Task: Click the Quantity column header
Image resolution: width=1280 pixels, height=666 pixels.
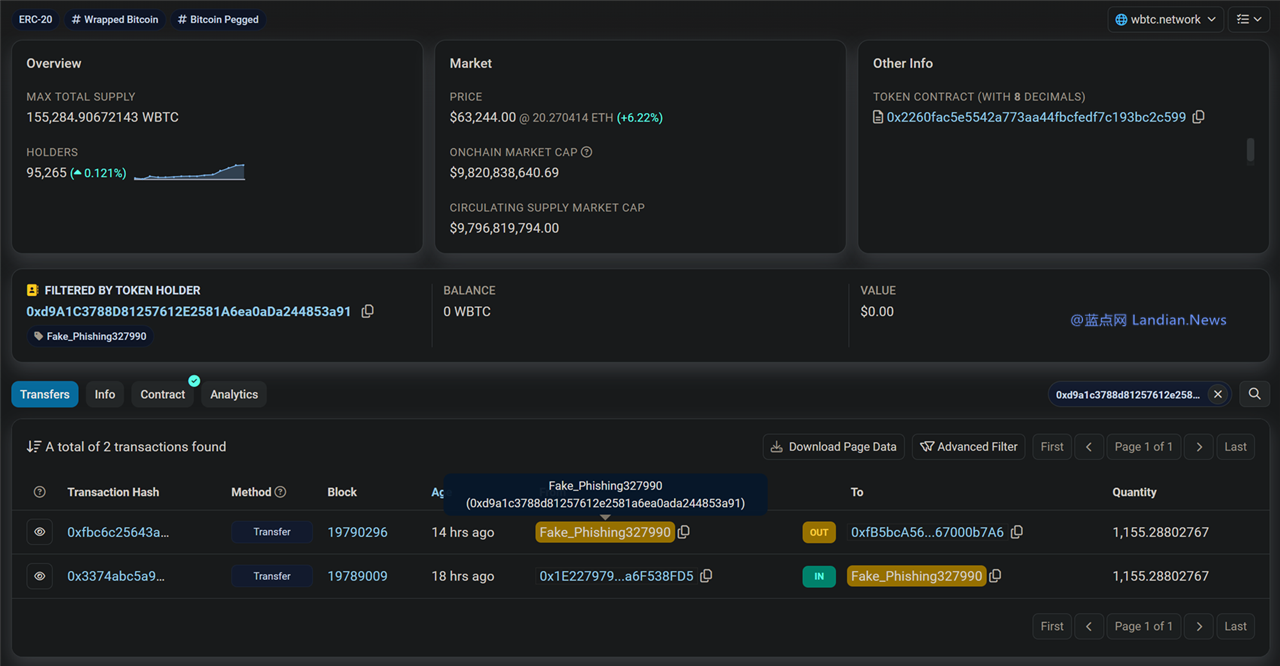Action: coord(1135,492)
